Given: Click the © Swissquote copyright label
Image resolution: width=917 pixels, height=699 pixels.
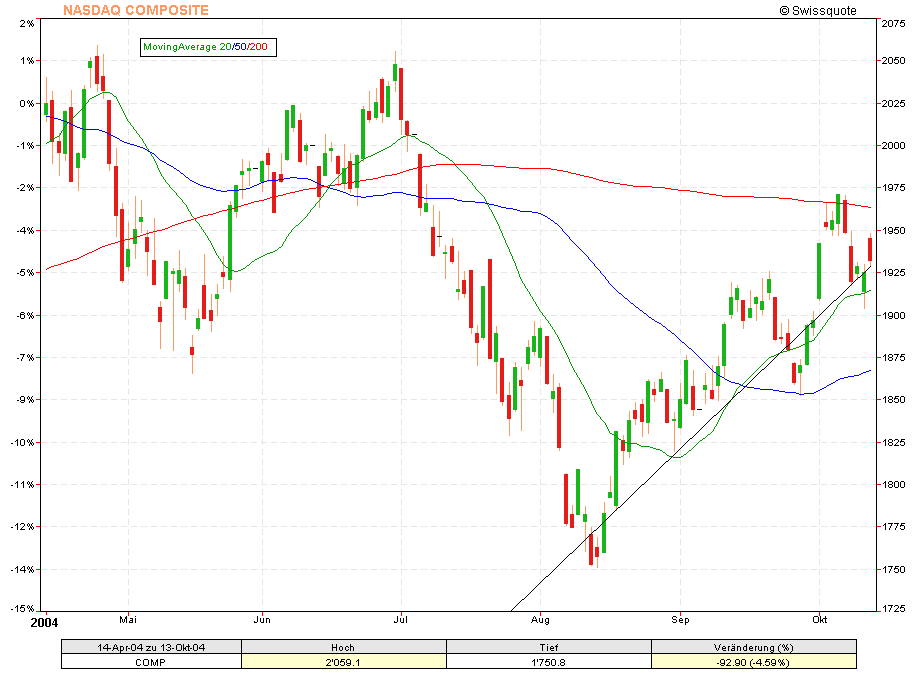Looking at the screenshot, I should (x=818, y=11).
